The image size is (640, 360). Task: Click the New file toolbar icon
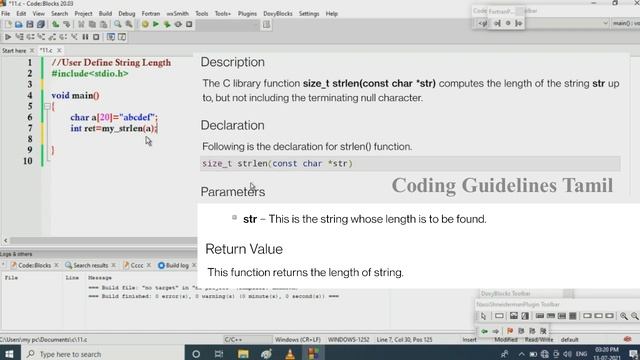[8, 24]
